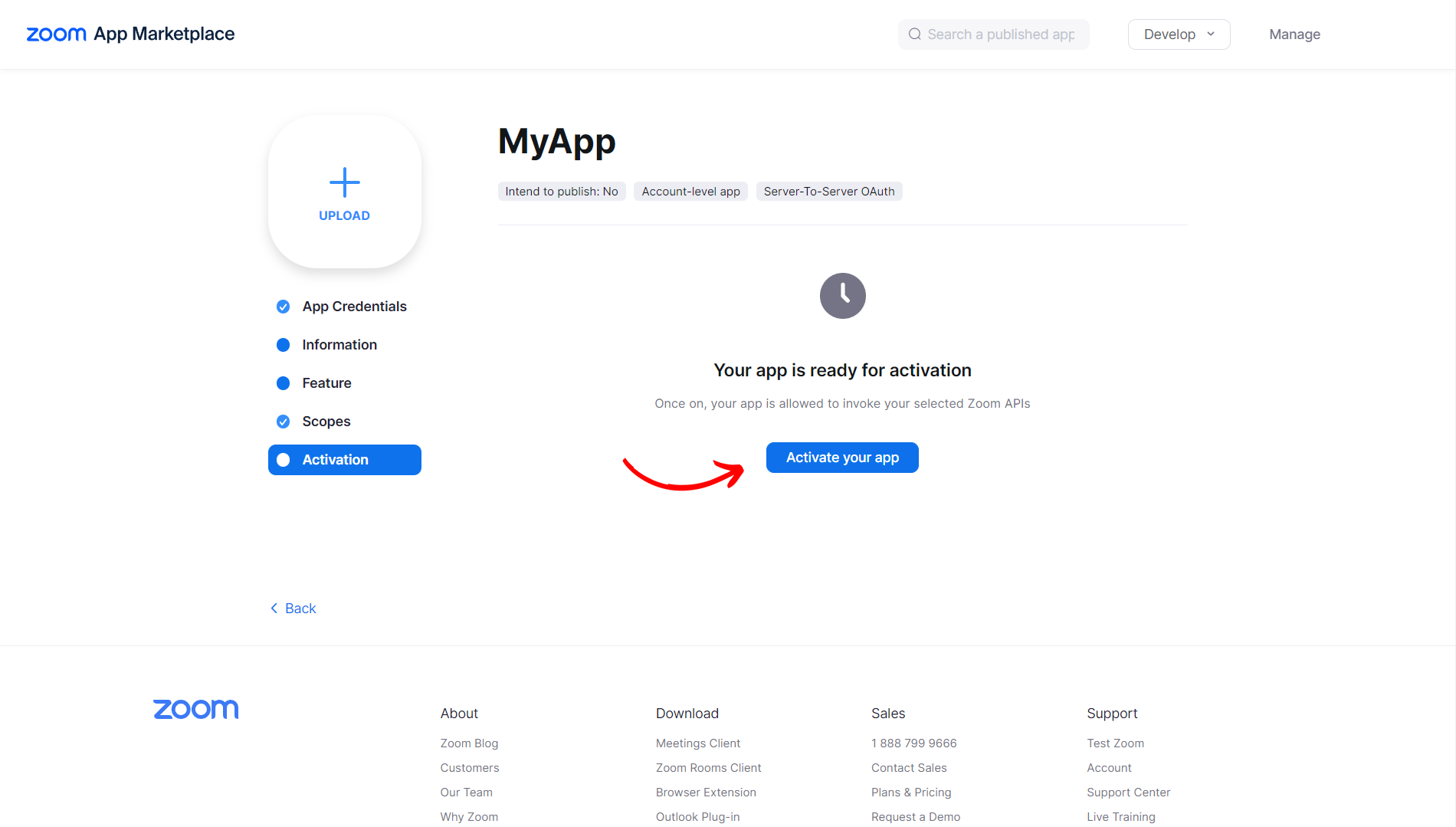Open Our Team footer link

coord(466,793)
